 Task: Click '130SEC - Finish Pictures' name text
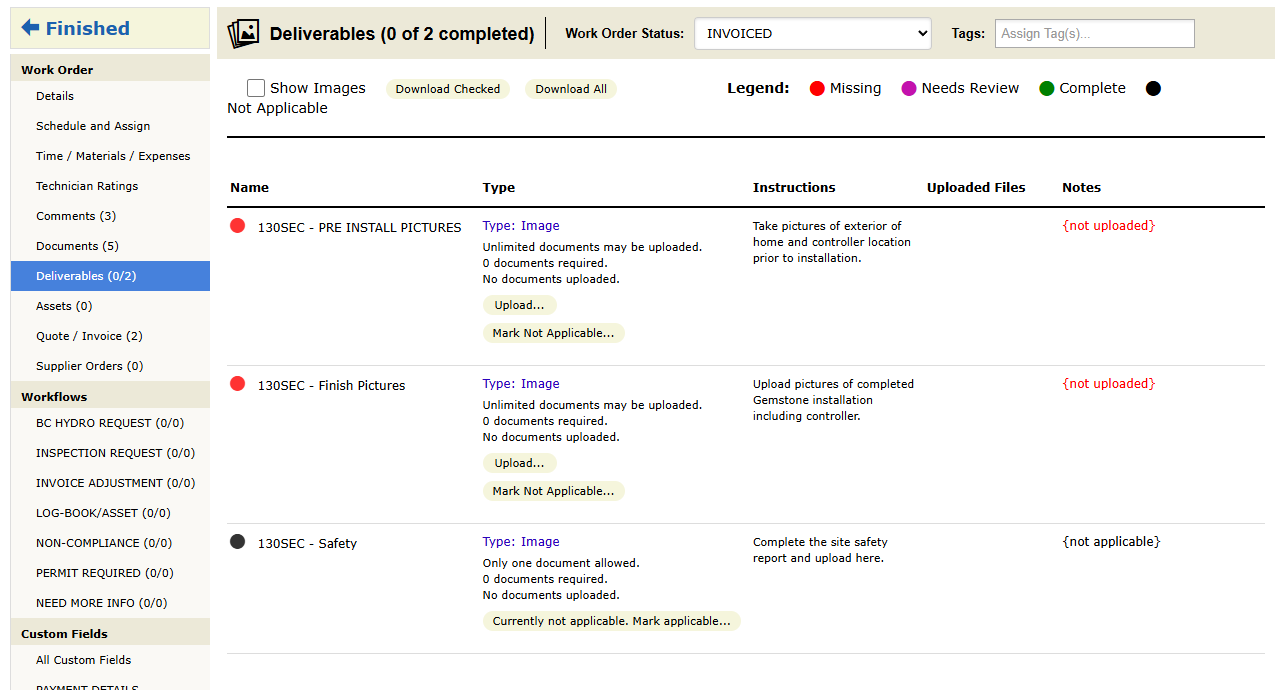[x=332, y=386]
